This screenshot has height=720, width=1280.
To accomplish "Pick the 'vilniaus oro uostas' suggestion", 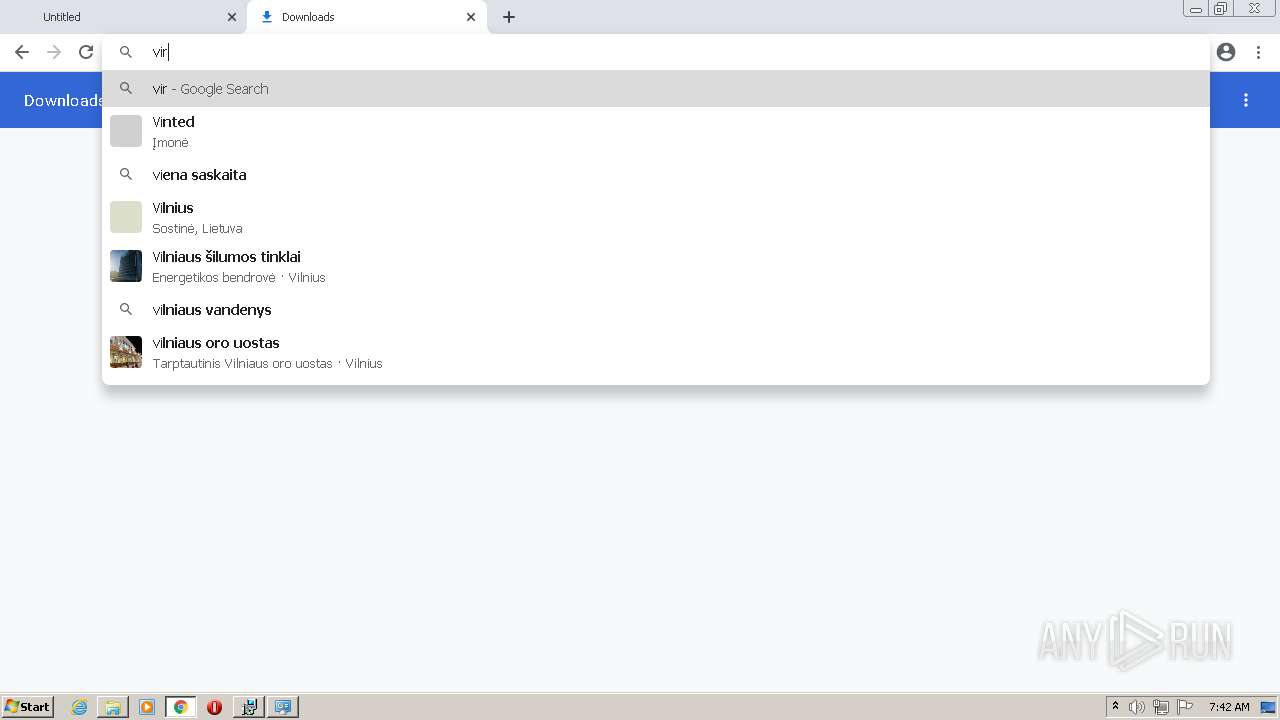I will [x=656, y=352].
